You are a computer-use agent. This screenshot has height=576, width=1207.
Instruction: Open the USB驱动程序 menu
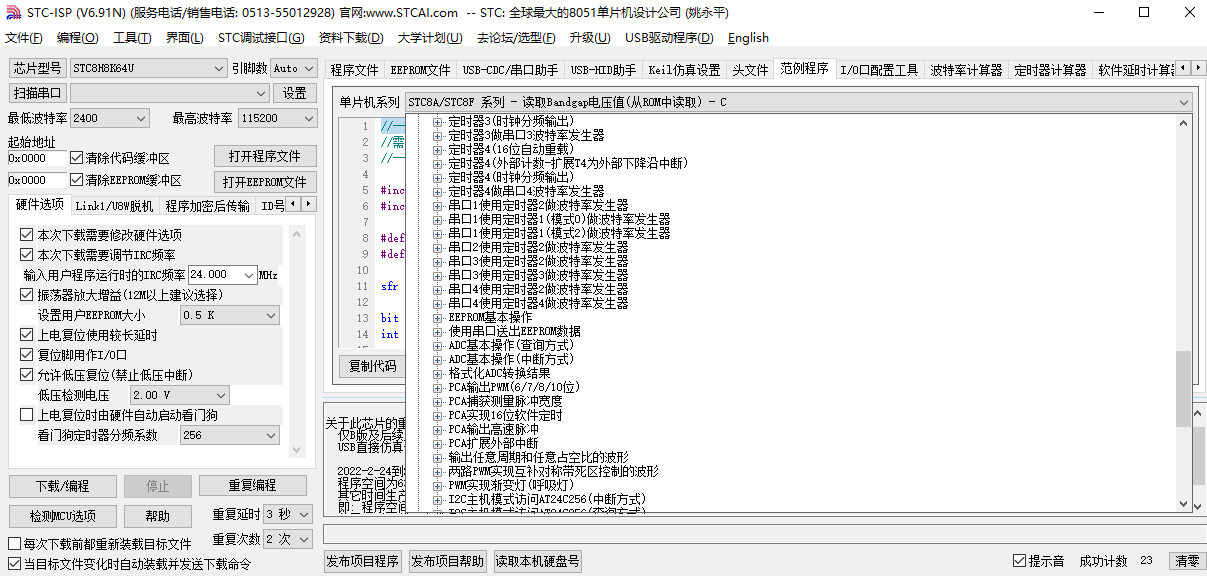pyautogui.click(x=669, y=38)
